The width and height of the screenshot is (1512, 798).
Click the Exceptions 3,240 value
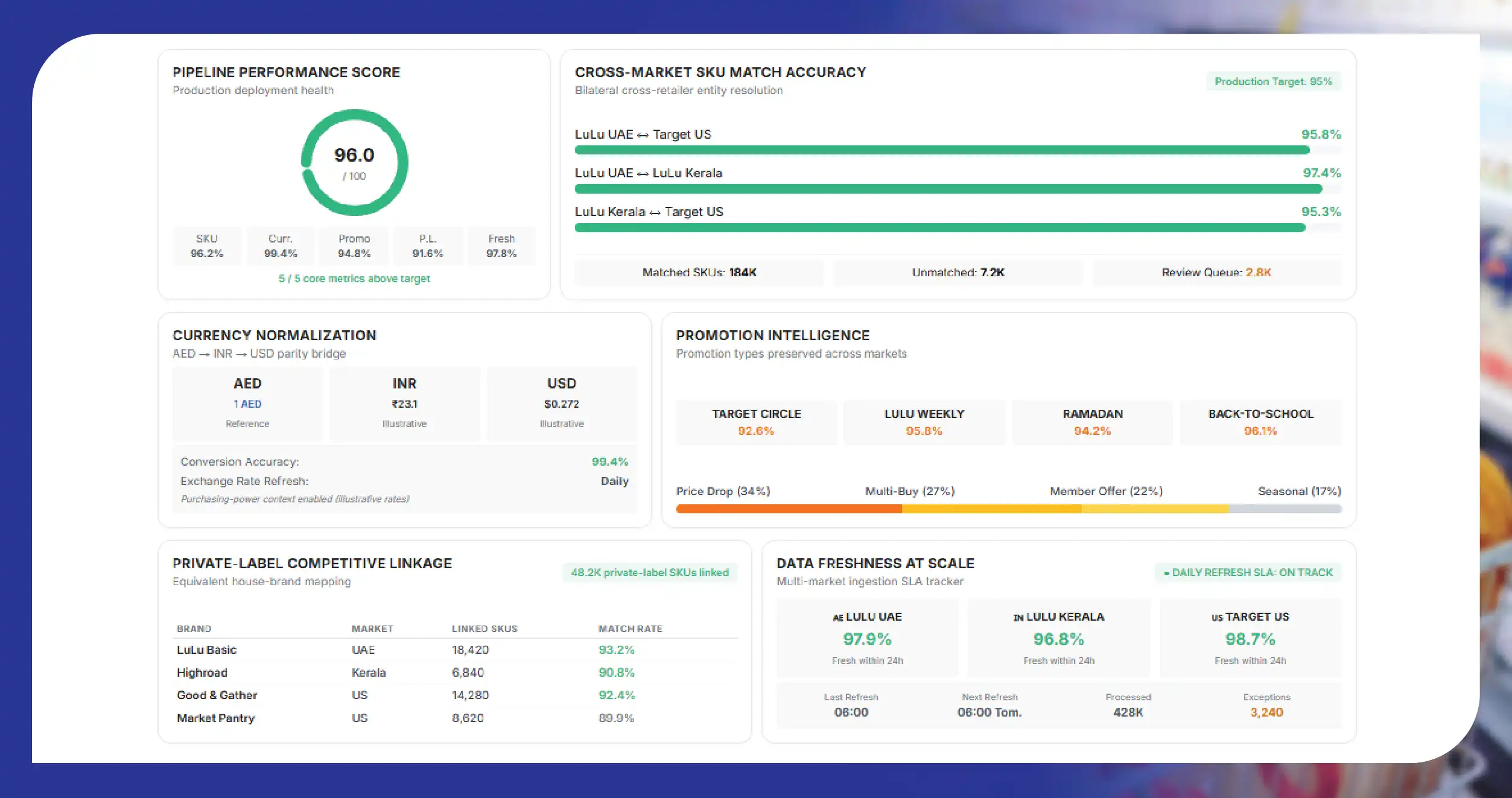pos(1266,712)
